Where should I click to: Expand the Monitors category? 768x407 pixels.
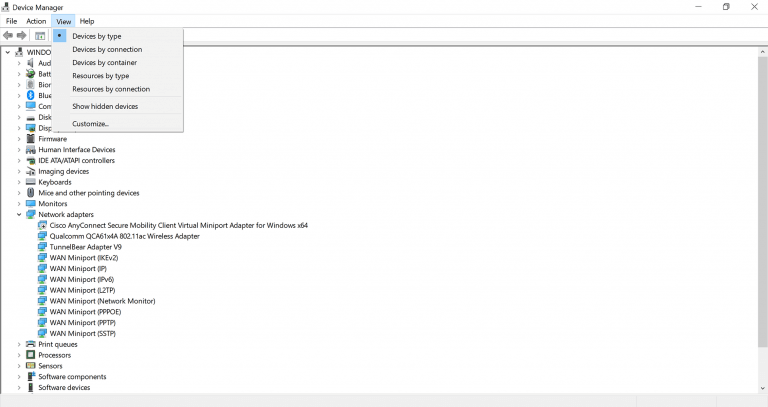tap(19, 204)
